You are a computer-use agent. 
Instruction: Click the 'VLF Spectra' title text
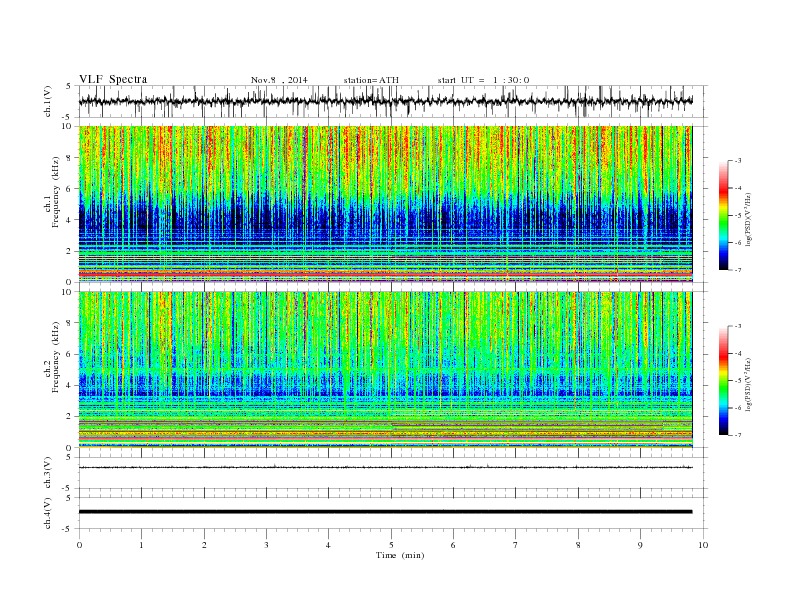[113, 79]
